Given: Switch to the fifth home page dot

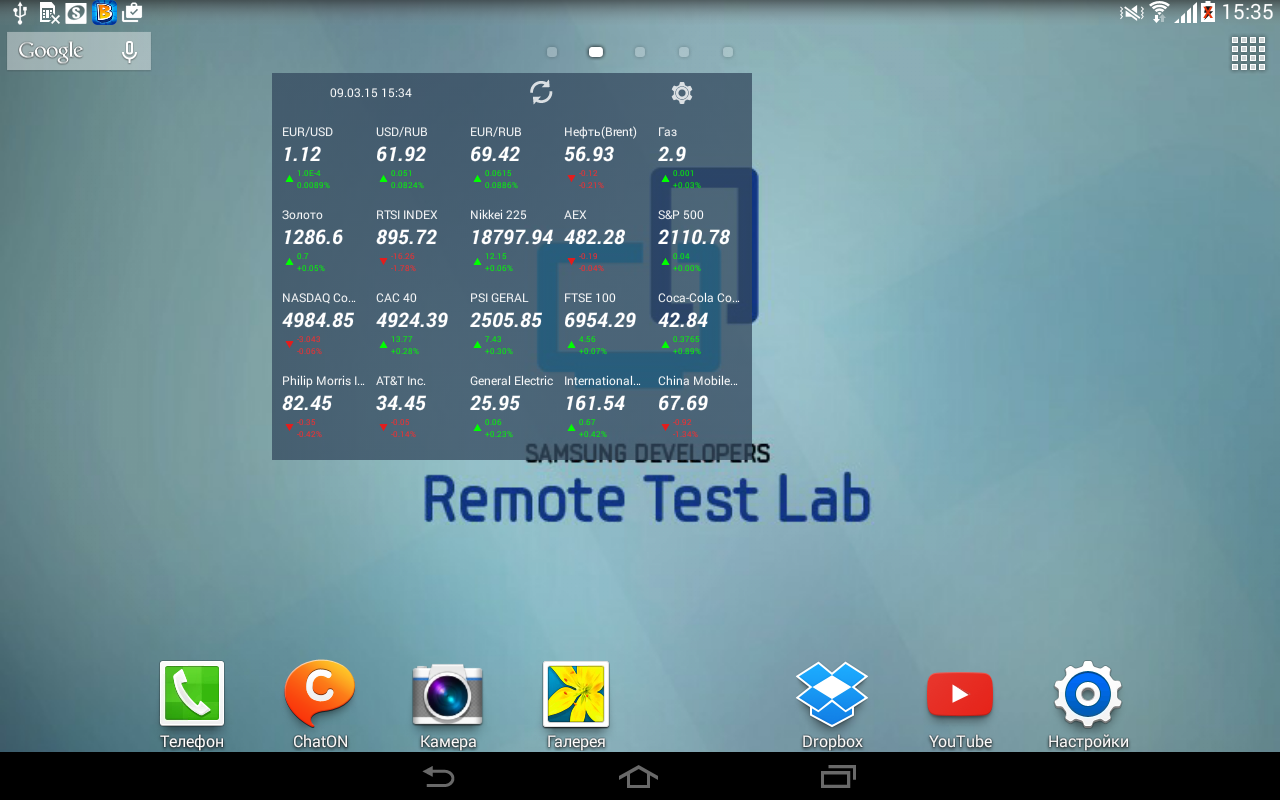Looking at the screenshot, I should click(728, 52).
